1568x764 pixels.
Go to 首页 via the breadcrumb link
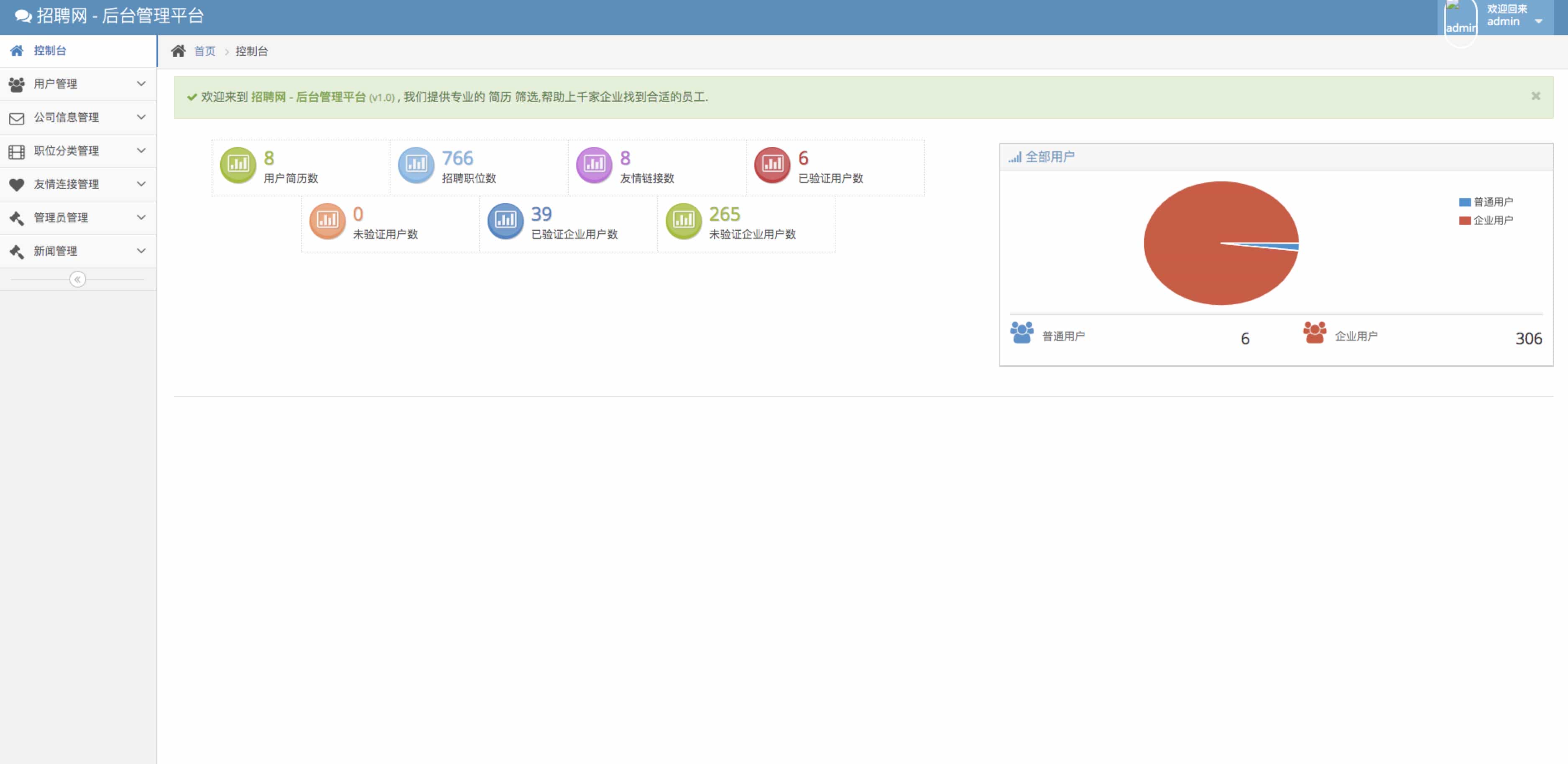click(x=204, y=51)
